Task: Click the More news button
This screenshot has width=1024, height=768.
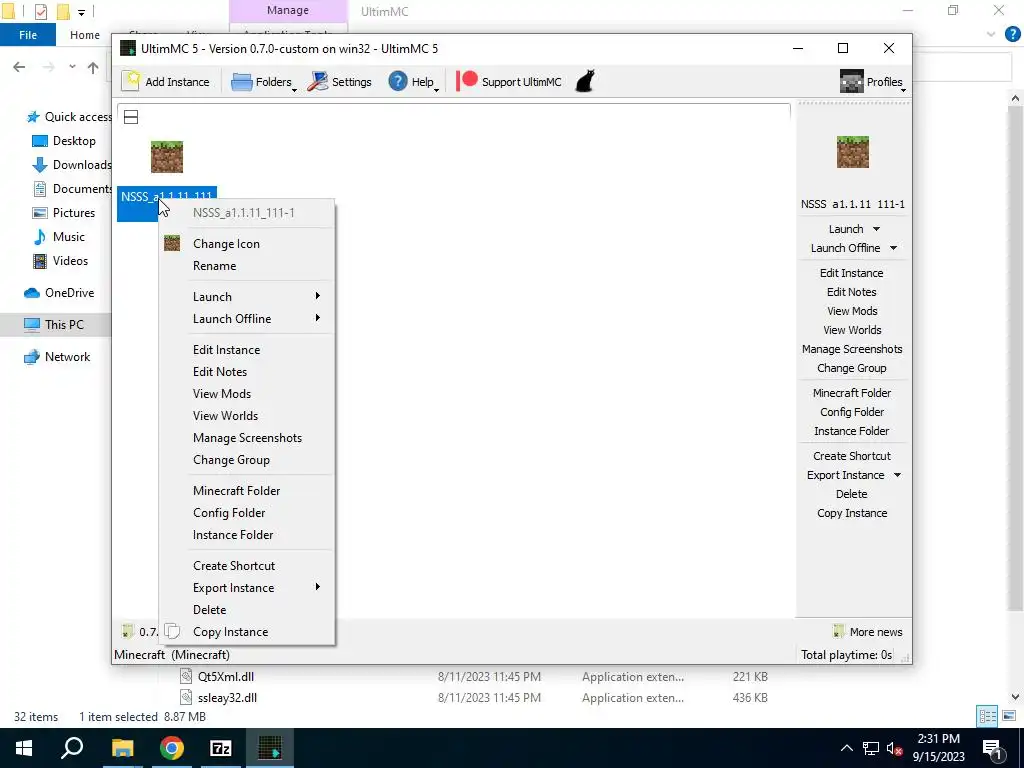Action: click(x=868, y=632)
